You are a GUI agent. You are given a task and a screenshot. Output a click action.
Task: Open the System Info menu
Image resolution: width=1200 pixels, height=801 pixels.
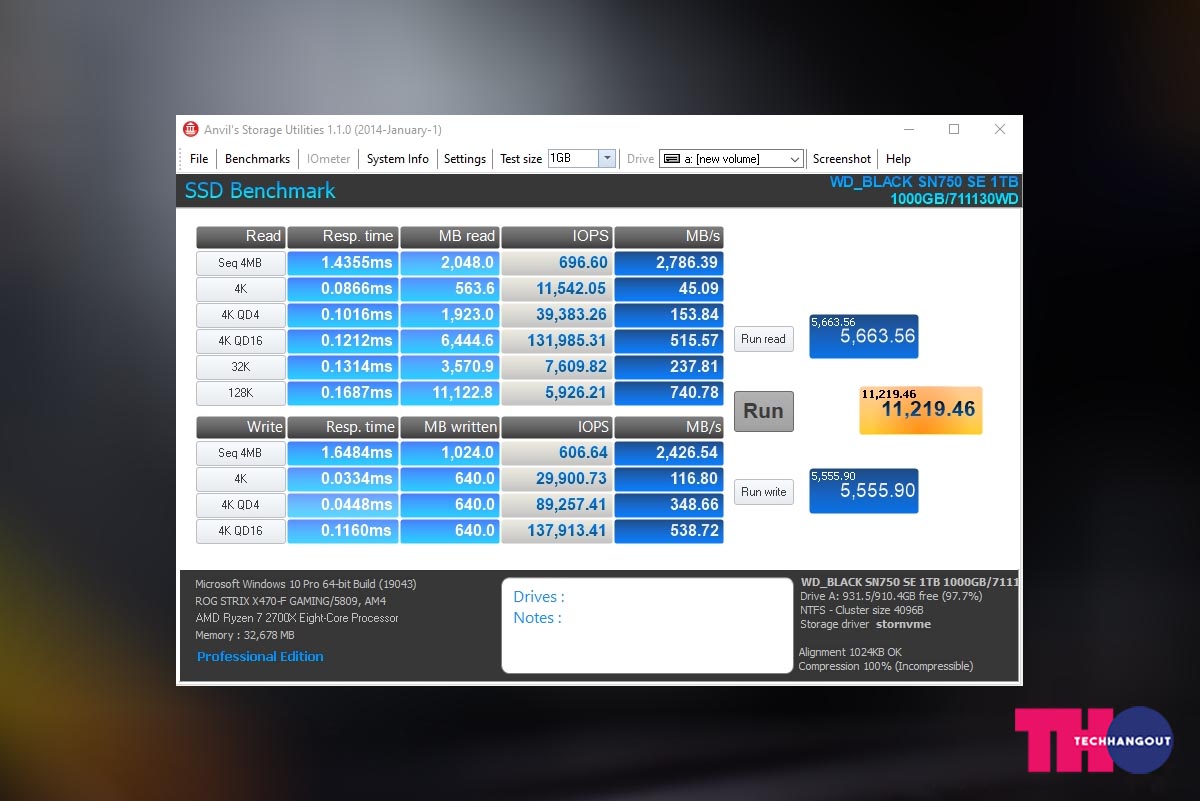pos(397,159)
